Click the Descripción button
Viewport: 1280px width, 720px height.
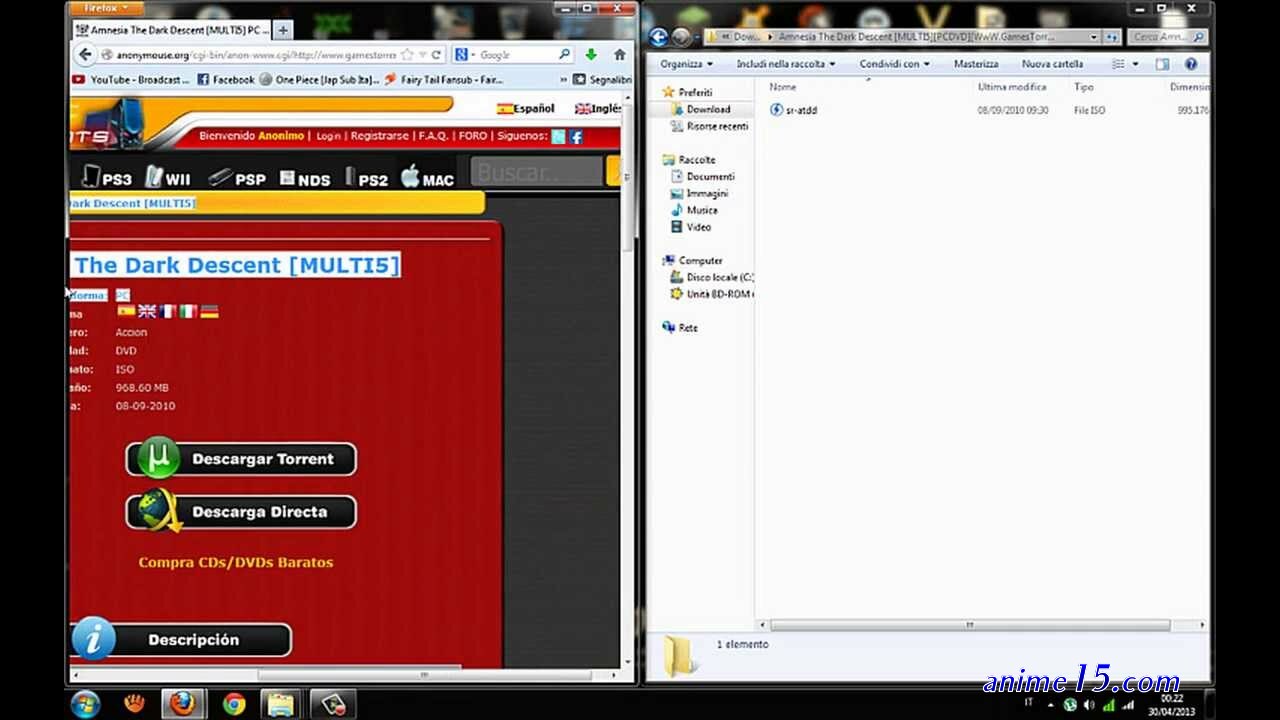click(x=181, y=640)
